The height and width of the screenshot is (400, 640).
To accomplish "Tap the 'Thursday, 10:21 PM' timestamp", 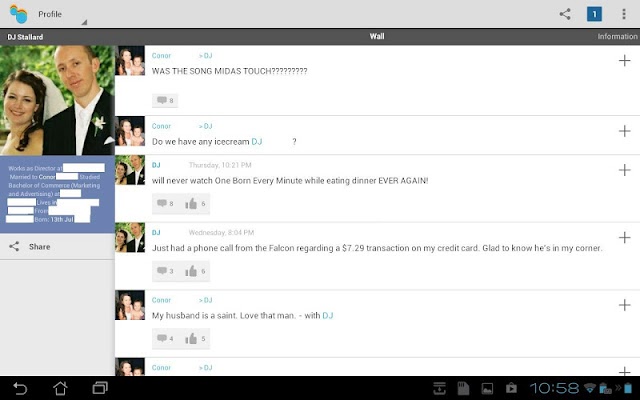I will [220, 165].
